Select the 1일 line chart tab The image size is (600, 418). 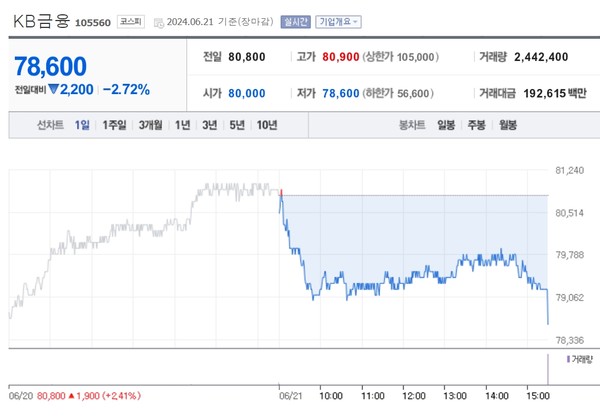click(81, 125)
